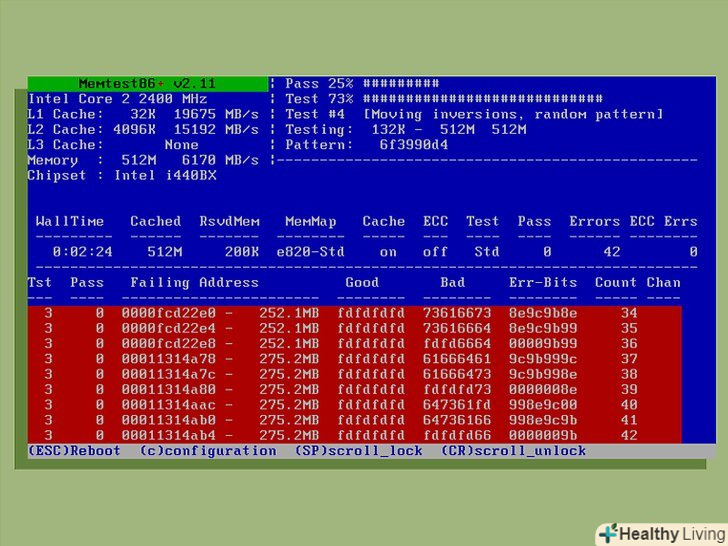Click the 'Intel Core 2 2400 MHz' line
Image resolution: width=728 pixels, height=546 pixels.
(x=117, y=99)
